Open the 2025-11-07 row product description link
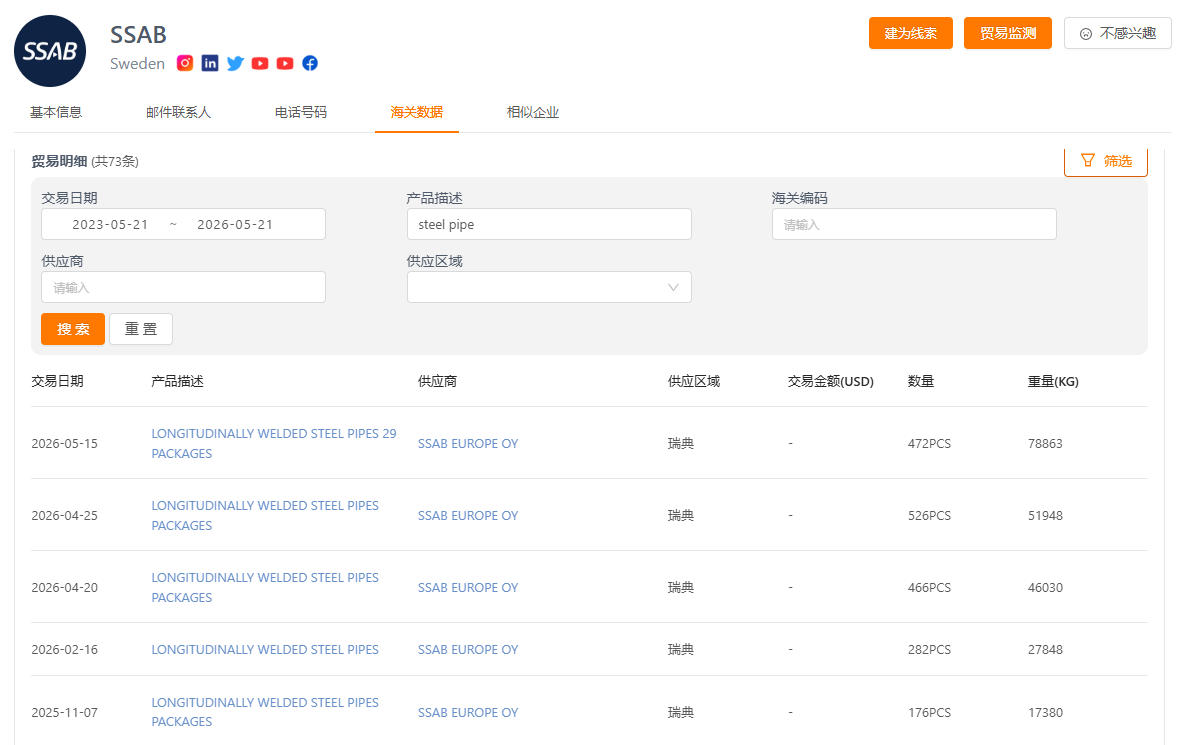 [x=265, y=712]
